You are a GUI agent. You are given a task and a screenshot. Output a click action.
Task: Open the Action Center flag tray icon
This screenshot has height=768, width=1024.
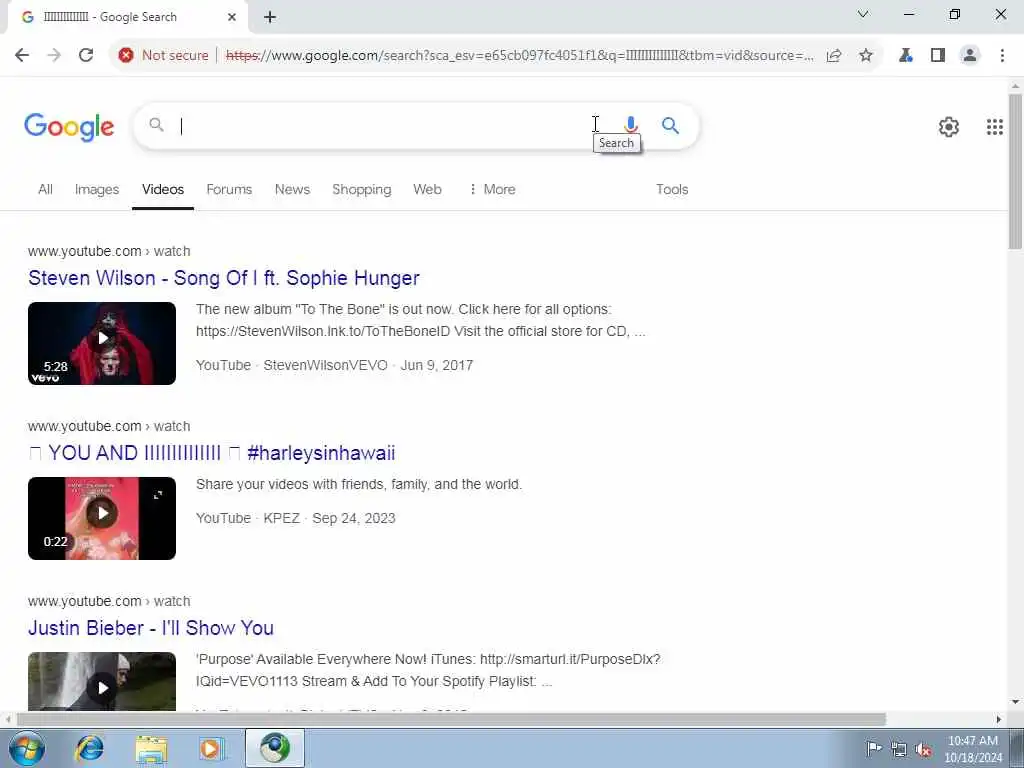(x=873, y=749)
